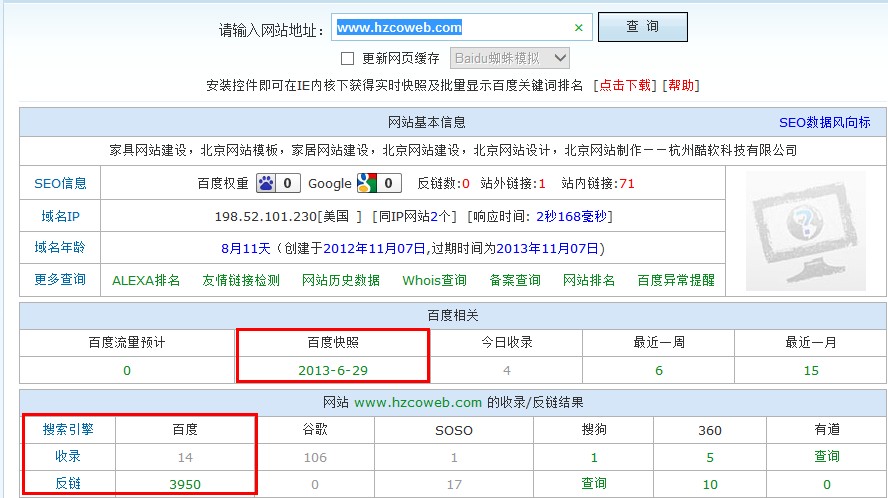Screen dimensions: 888x498
Task: Click the SOSO column header
Action: pos(454,431)
